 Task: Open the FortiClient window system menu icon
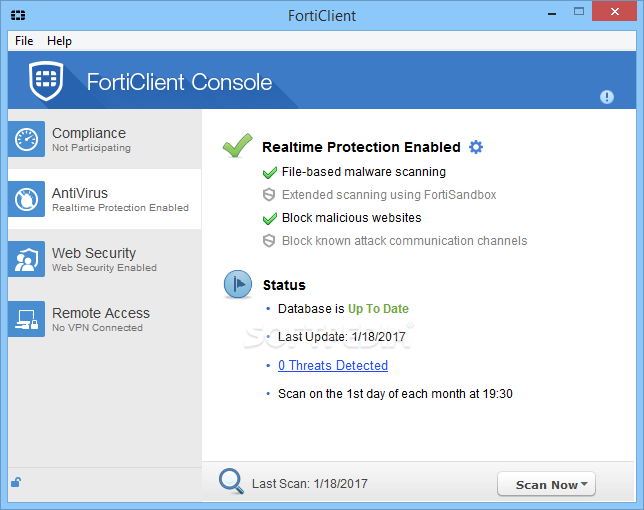click(18, 16)
